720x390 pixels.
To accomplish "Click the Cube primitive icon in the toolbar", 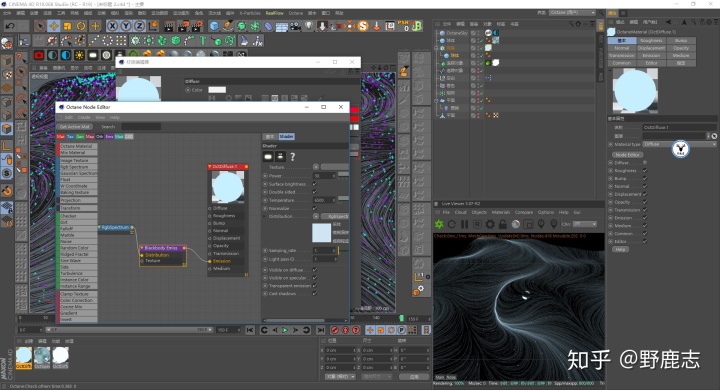I will click(214, 26).
